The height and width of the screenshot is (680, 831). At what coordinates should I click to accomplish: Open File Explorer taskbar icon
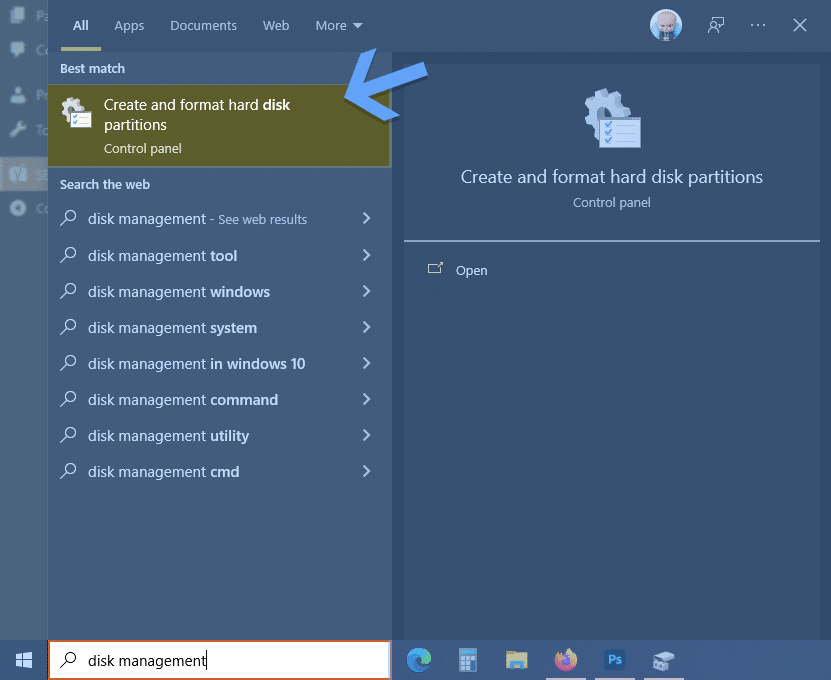[x=516, y=660]
